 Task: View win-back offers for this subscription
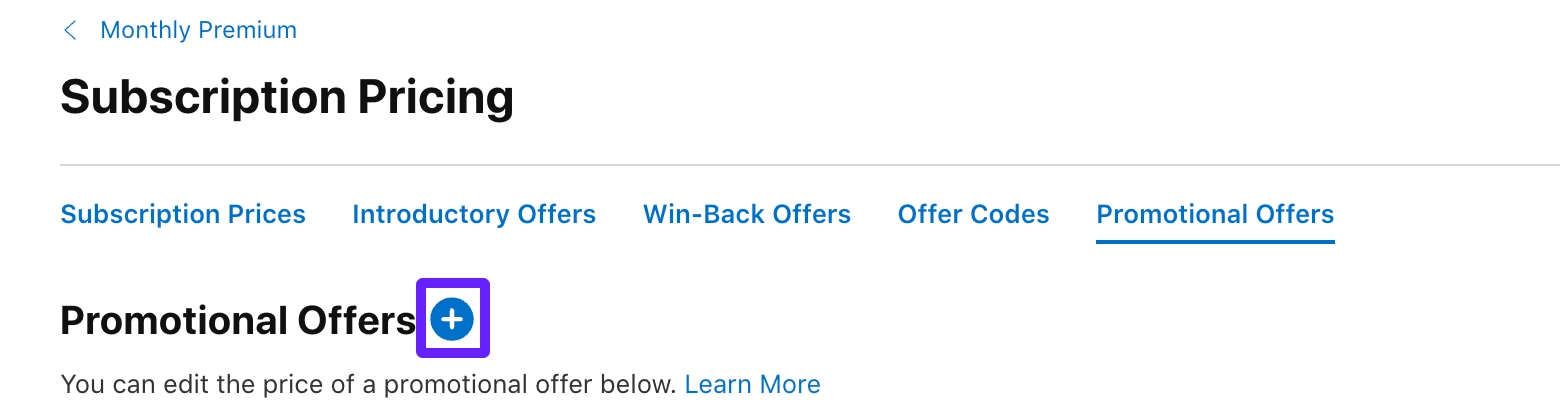pyautogui.click(x=747, y=214)
